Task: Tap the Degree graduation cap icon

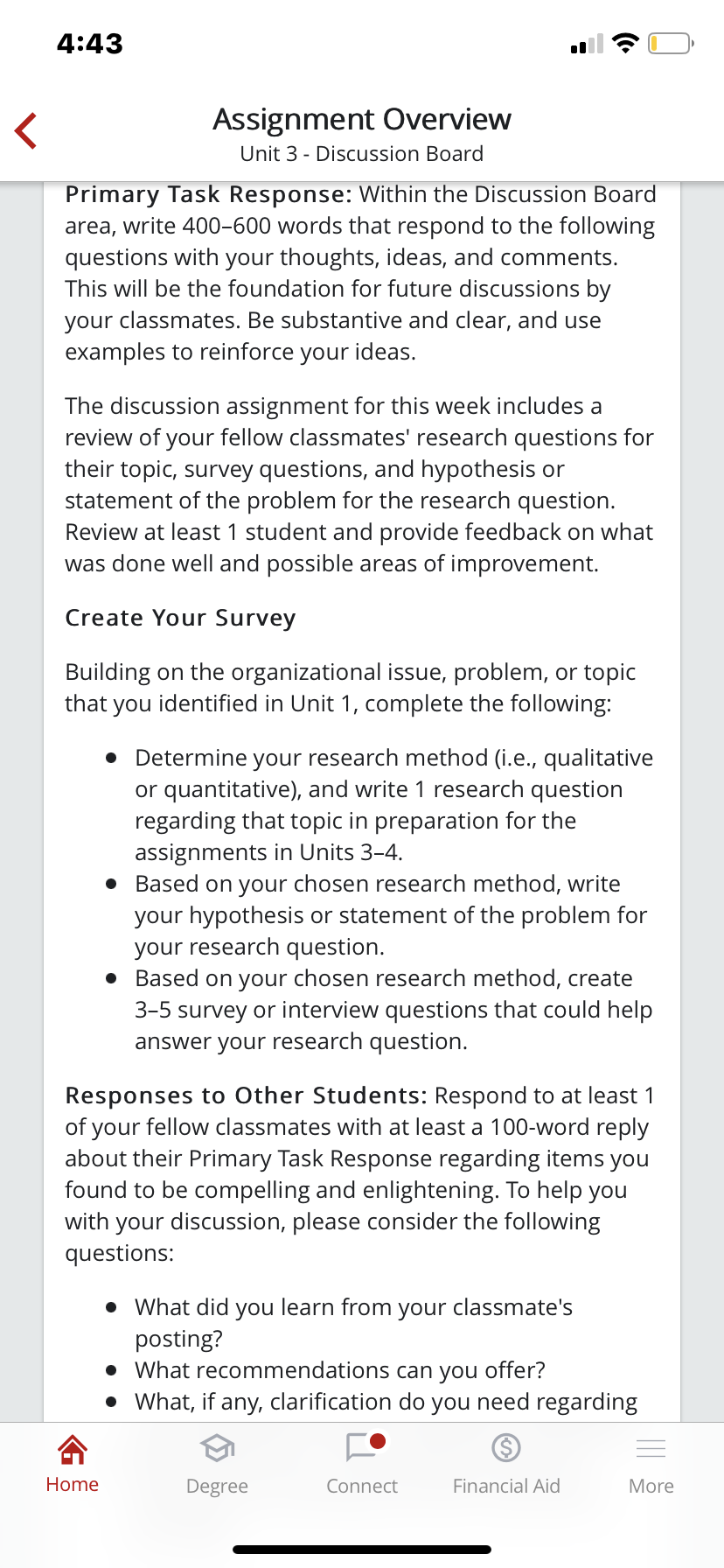Action: (x=217, y=1449)
